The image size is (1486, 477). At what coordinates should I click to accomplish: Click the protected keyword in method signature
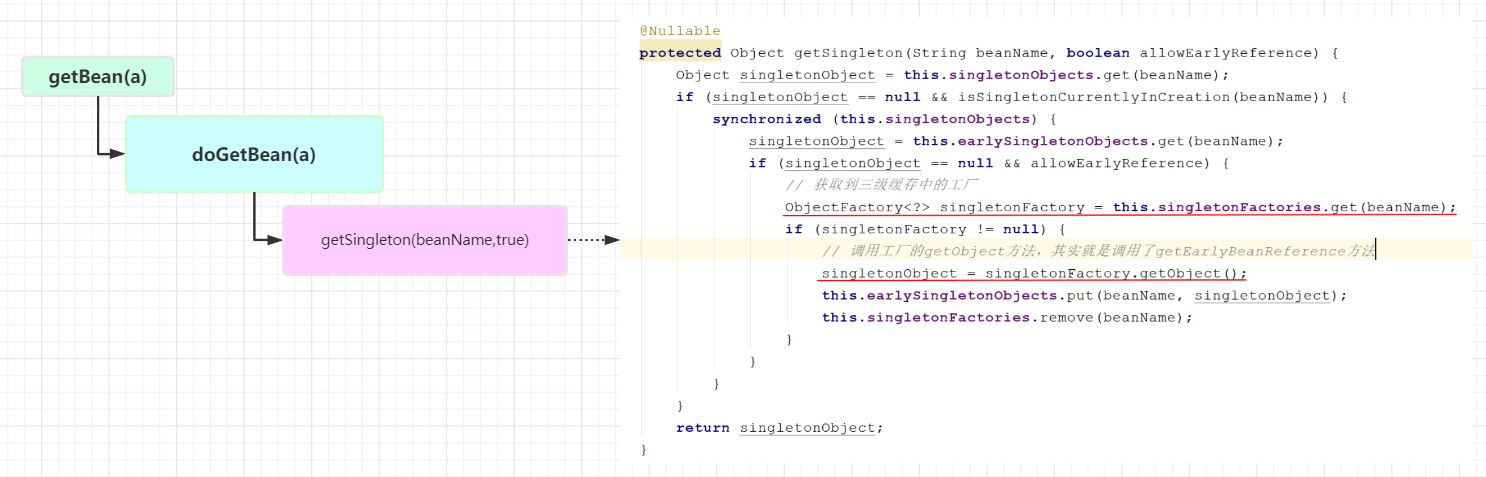pyautogui.click(x=680, y=53)
